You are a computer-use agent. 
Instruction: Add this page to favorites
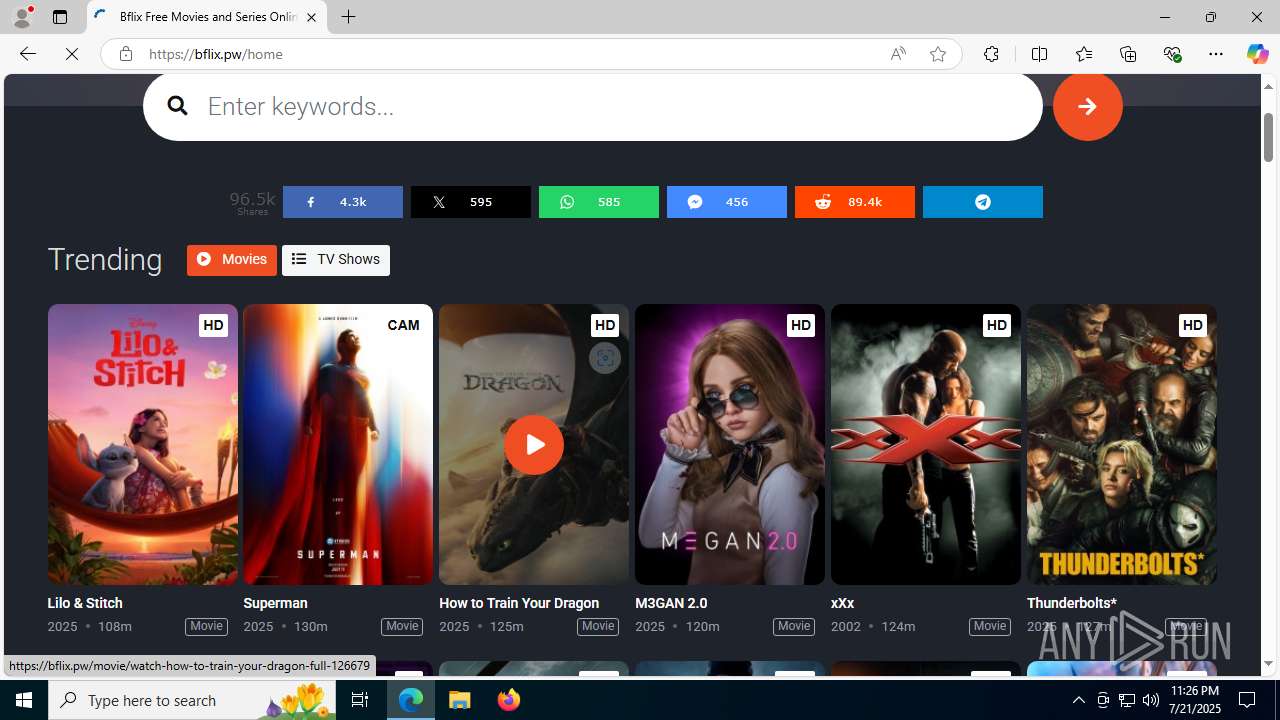click(937, 54)
